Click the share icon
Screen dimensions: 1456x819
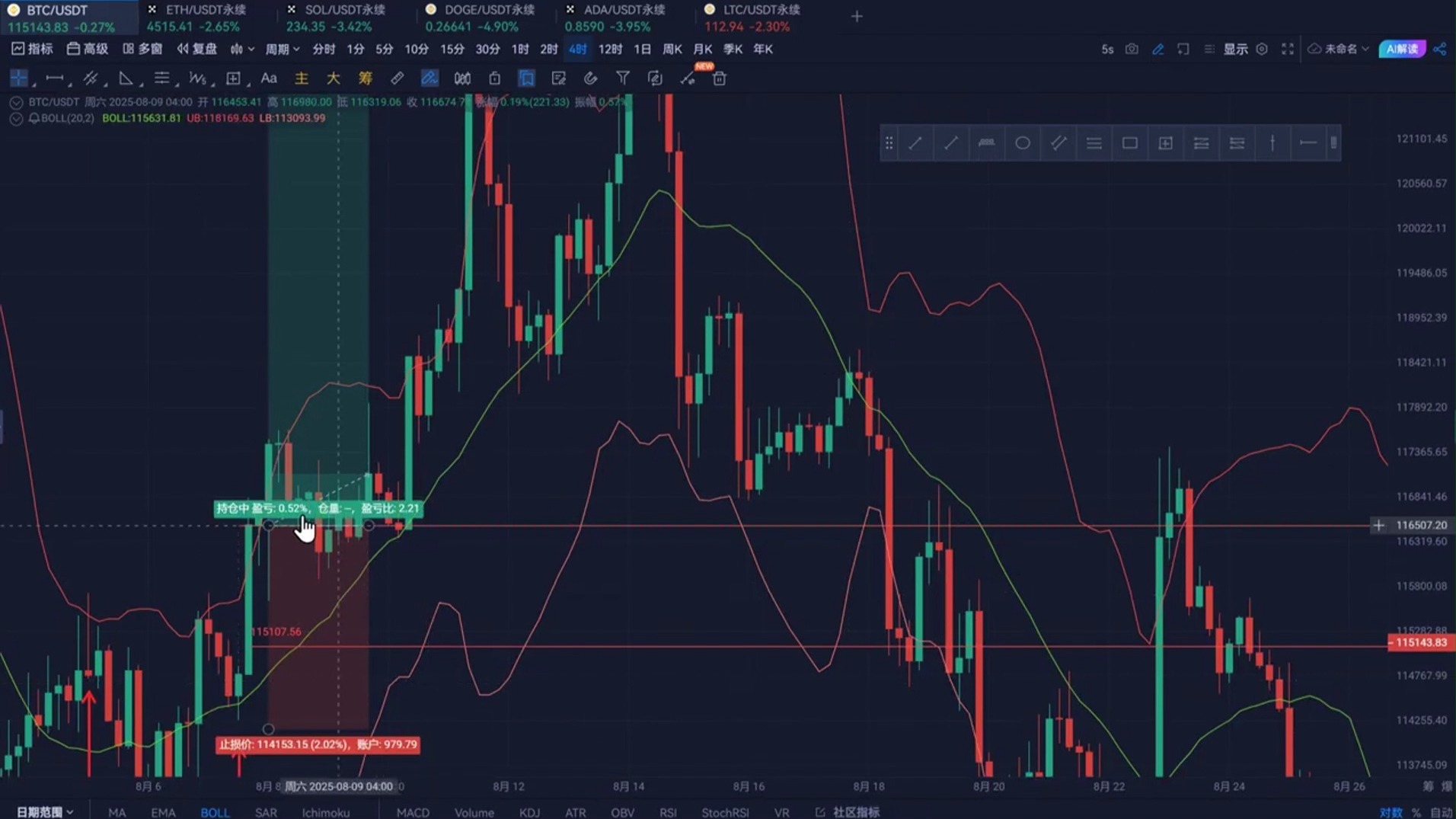[x=1439, y=49]
